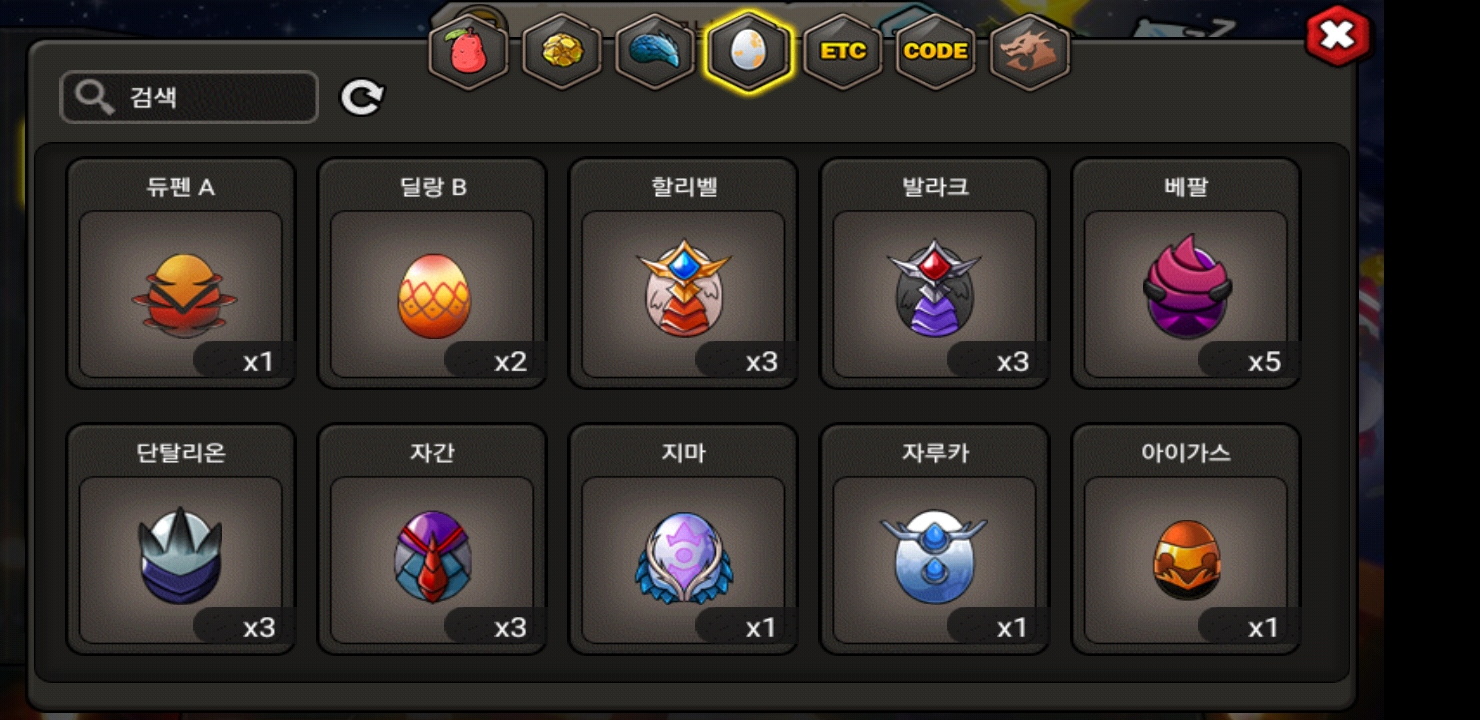Select the 듀펜 A egg

pyautogui.click(x=181, y=273)
